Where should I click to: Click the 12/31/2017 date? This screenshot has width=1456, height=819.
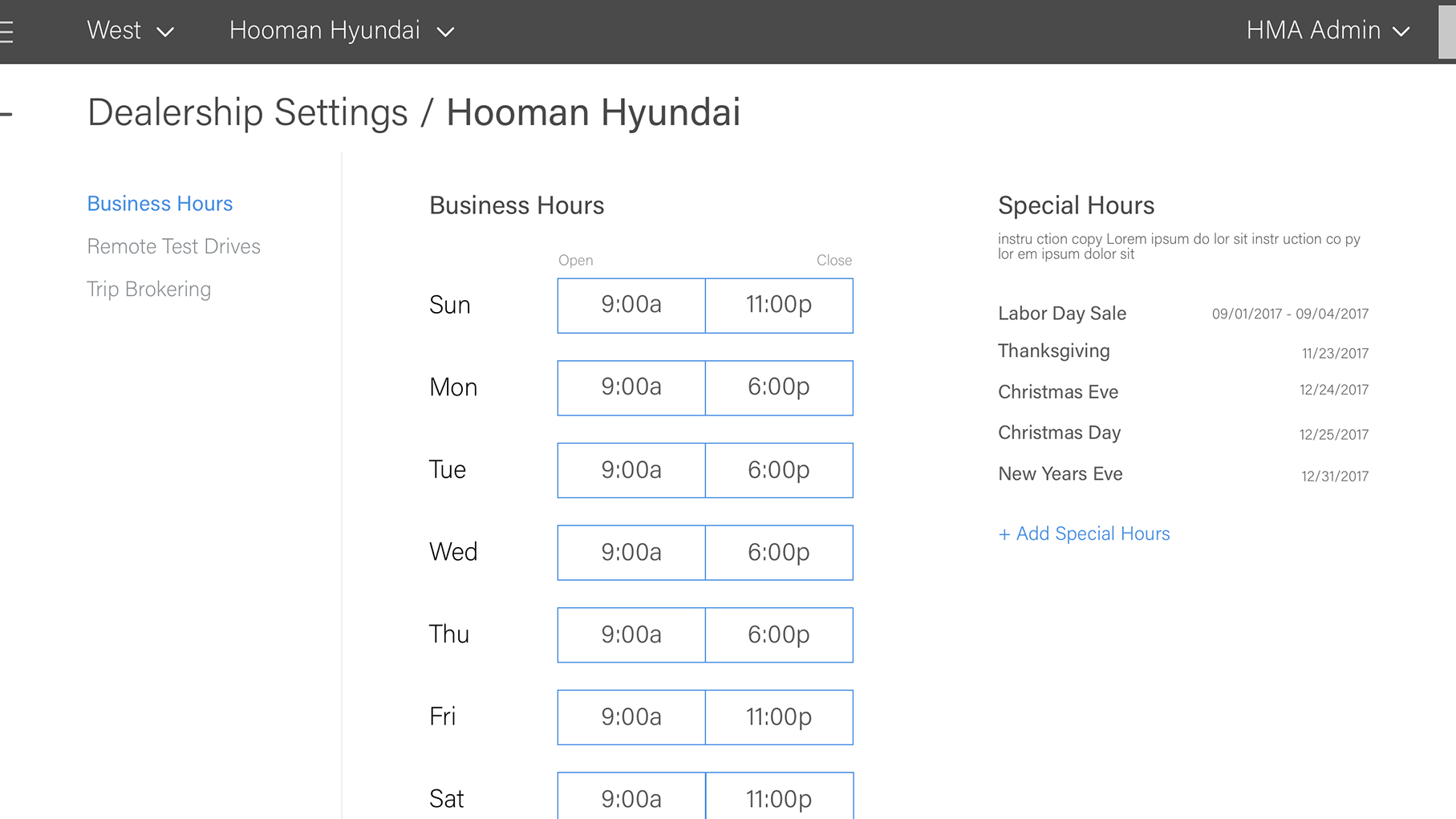click(1335, 476)
